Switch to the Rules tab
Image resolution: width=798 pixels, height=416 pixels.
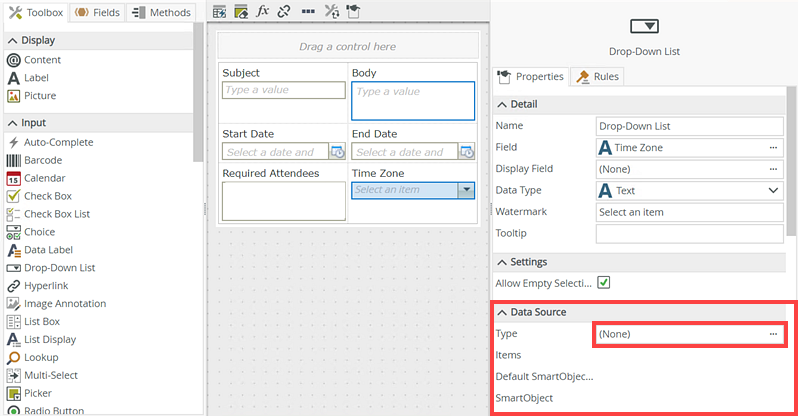(x=598, y=76)
